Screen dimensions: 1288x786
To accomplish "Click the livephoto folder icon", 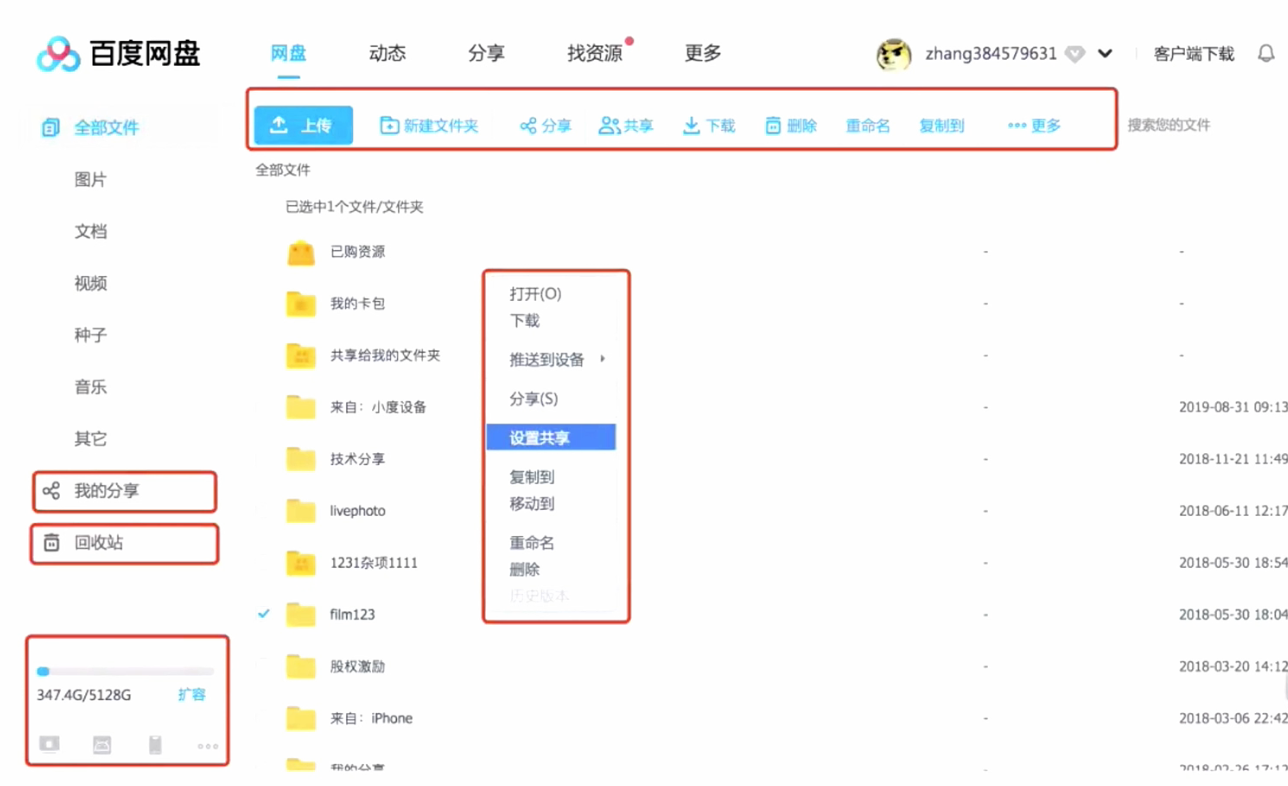I will click(301, 511).
